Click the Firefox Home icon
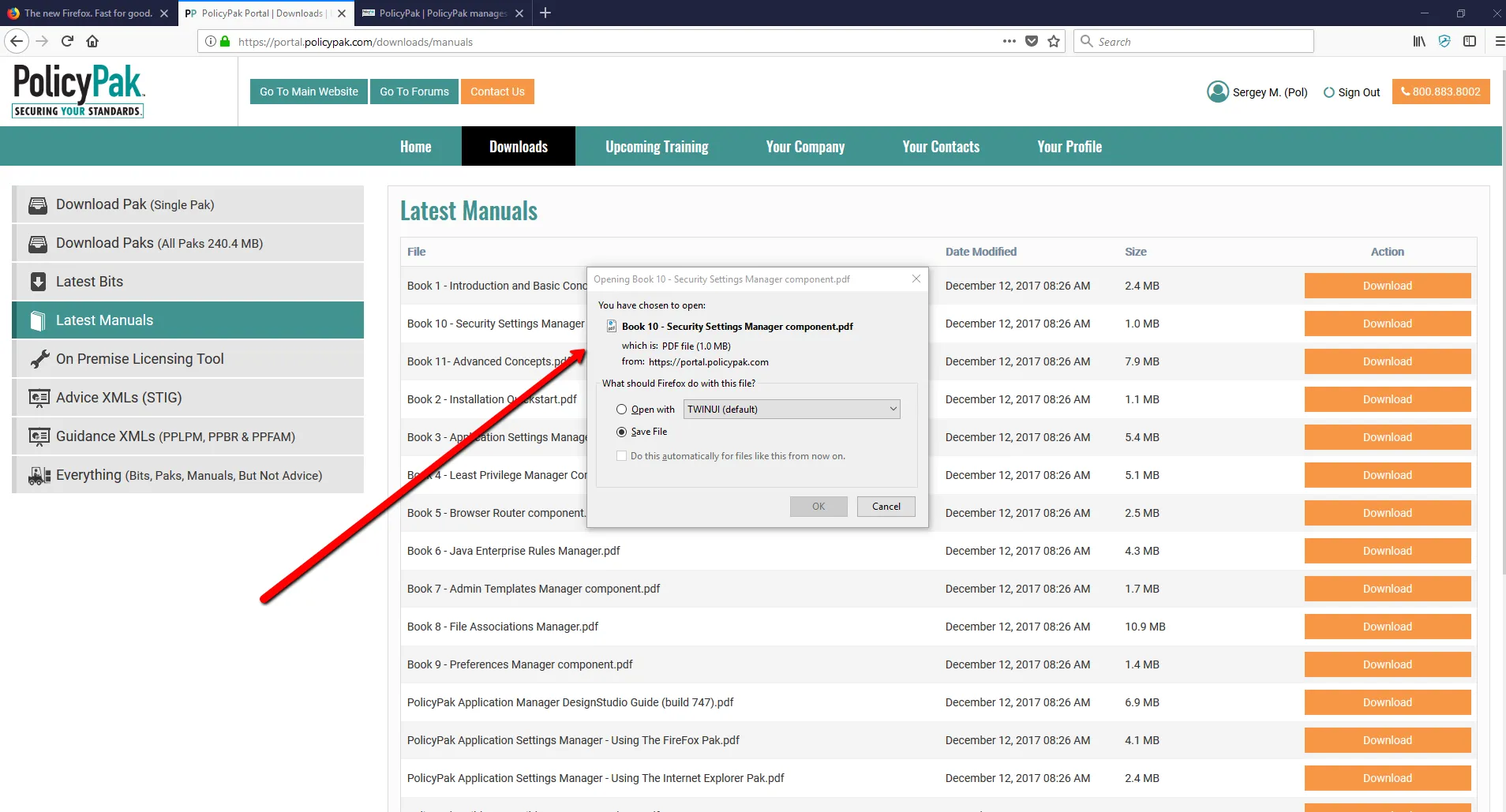This screenshot has width=1506, height=812. (92, 41)
